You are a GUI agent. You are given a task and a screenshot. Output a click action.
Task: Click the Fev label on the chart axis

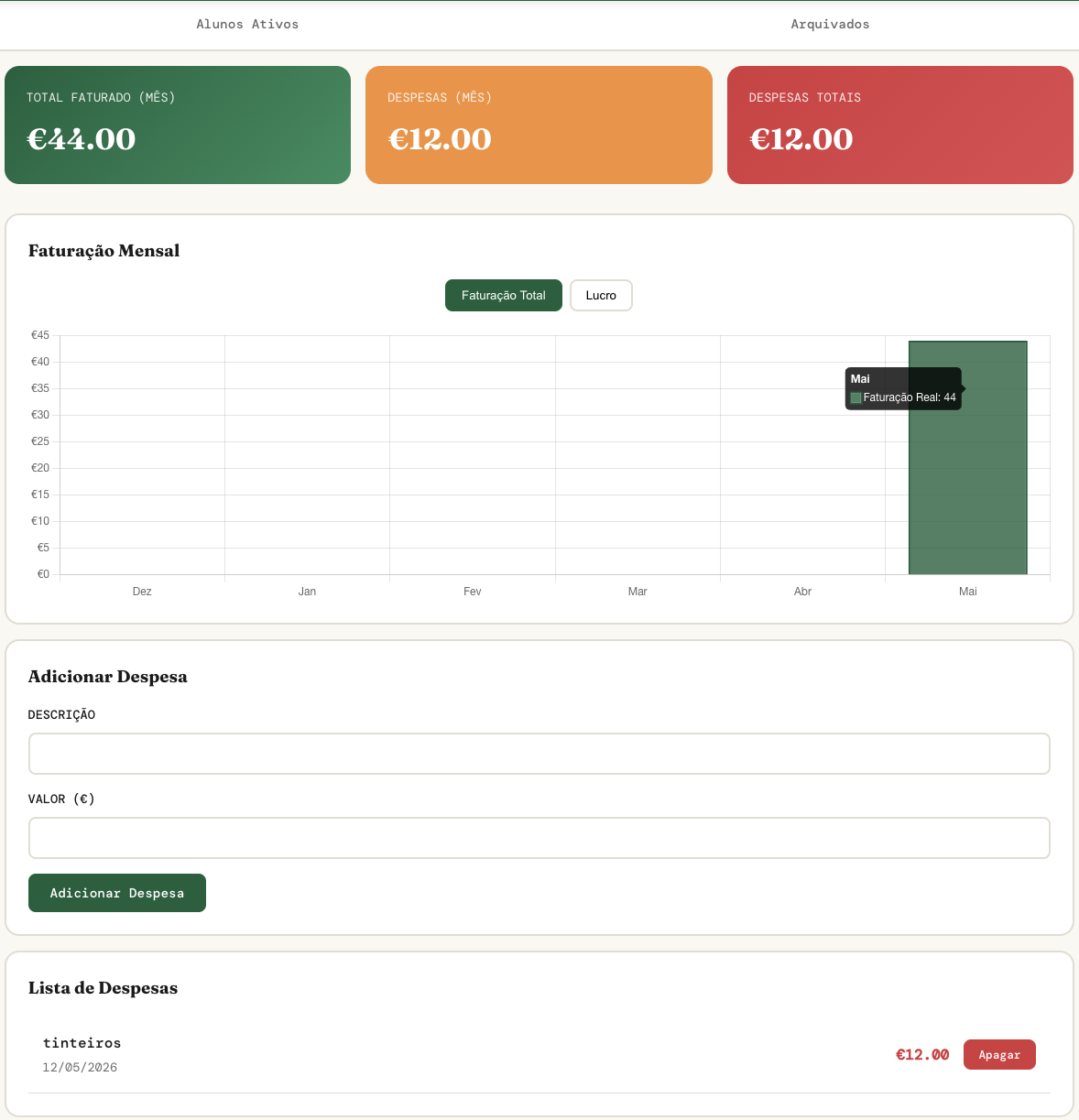[473, 592]
